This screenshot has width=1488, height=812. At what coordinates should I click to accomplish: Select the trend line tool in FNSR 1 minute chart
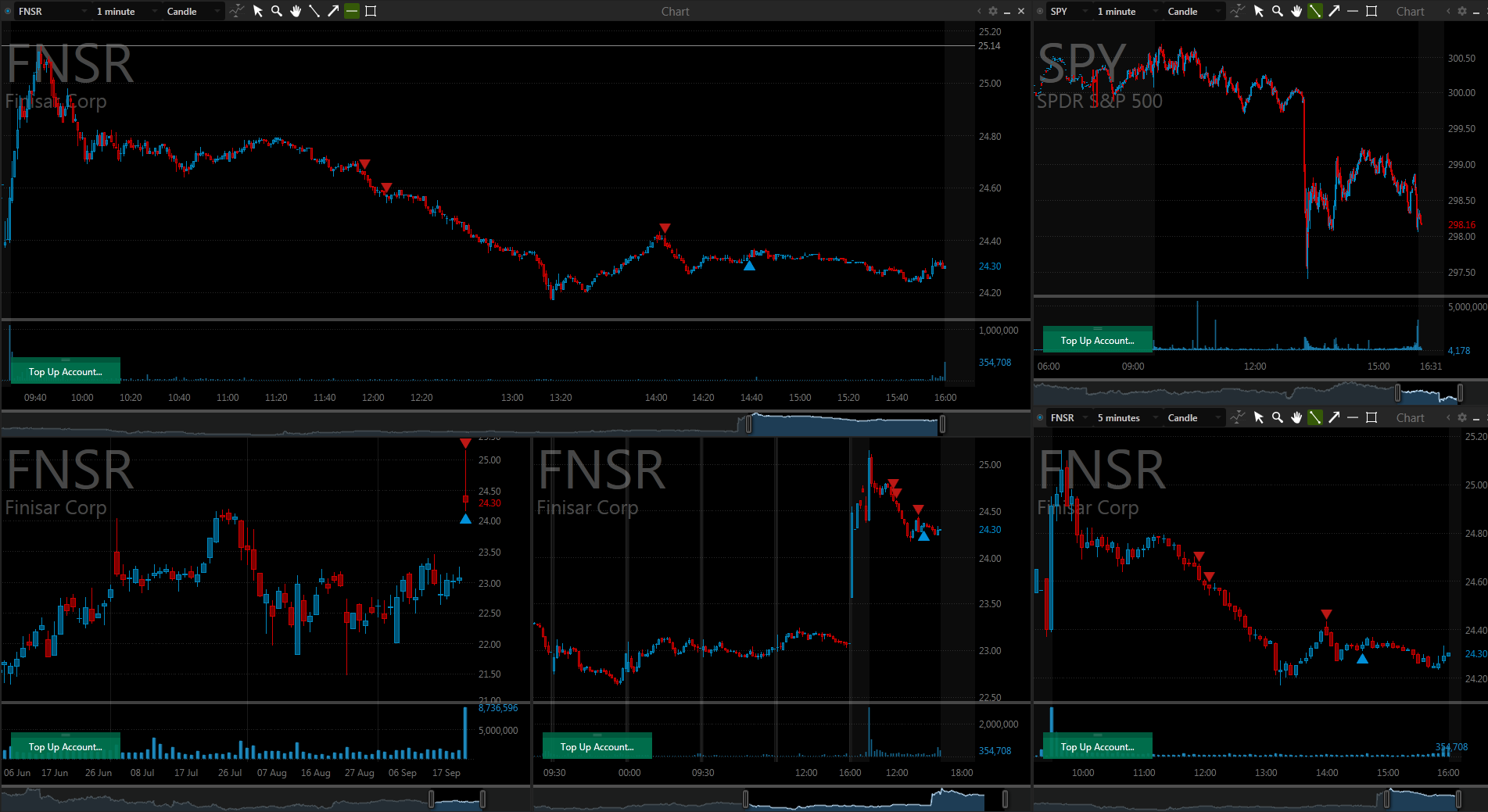(x=314, y=11)
